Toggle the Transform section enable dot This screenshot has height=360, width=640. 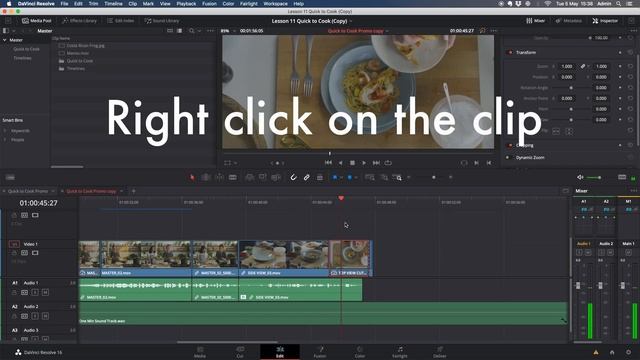[x=509, y=52]
